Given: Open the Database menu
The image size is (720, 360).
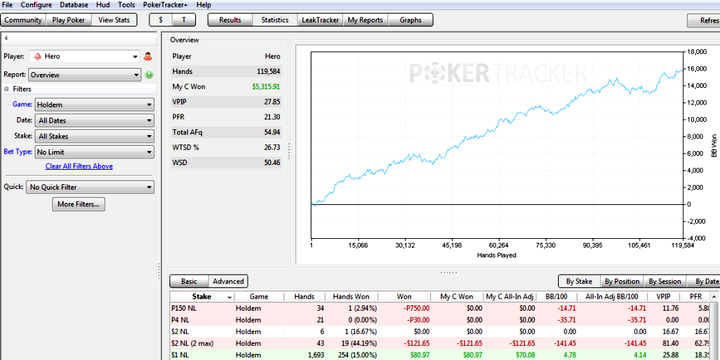Looking at the screenshot, I should click(x=75, y=5).
